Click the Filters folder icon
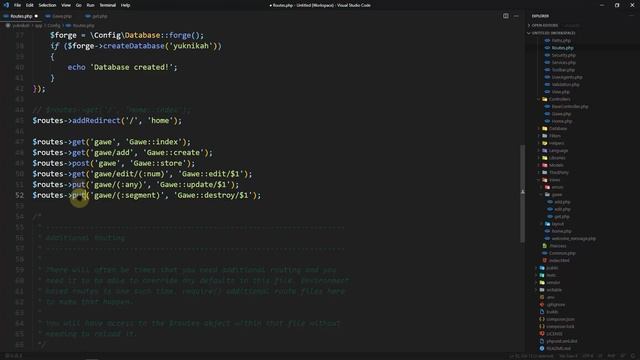This screenshot has height=360, width=640. point(544,136)
